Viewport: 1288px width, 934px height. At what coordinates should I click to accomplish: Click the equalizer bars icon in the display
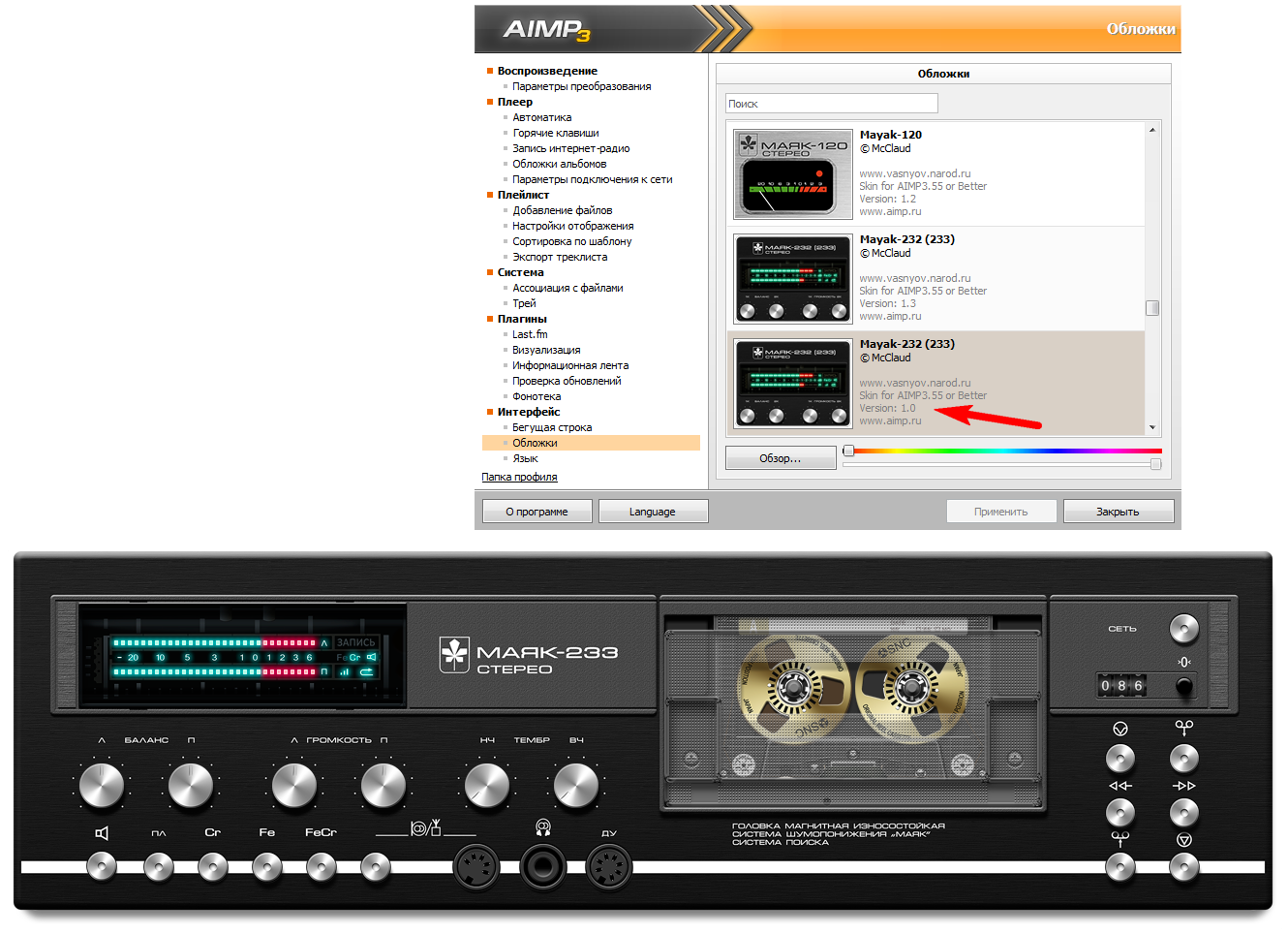[344, 671]
